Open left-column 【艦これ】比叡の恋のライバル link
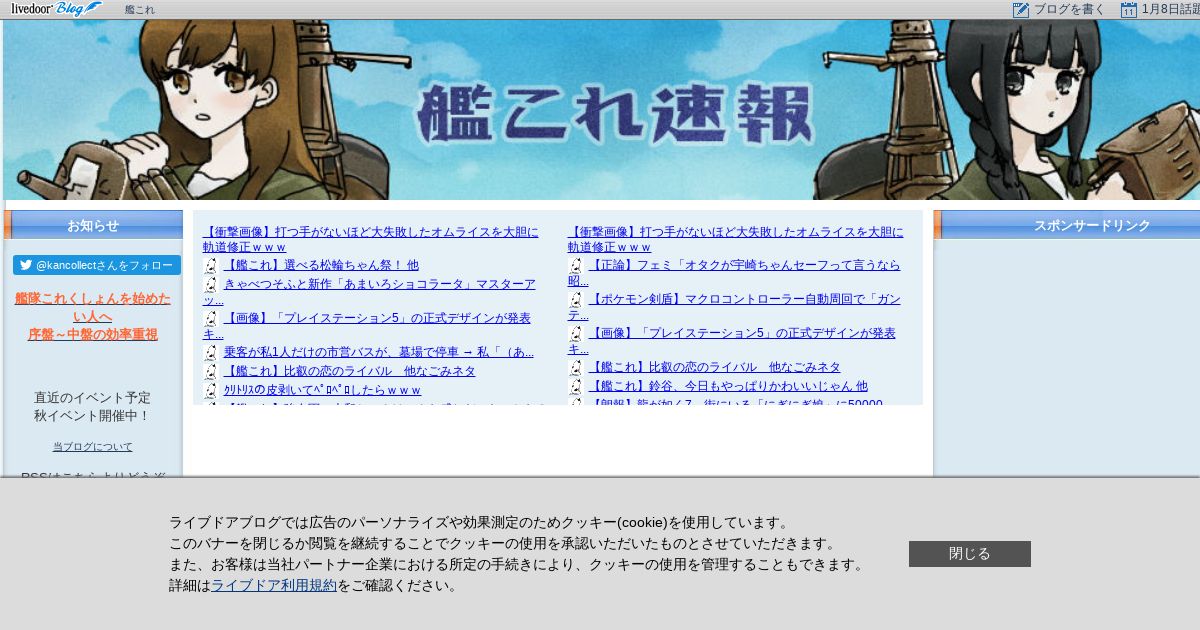This screenshot has height=630, width=1200. click(349, 371)
